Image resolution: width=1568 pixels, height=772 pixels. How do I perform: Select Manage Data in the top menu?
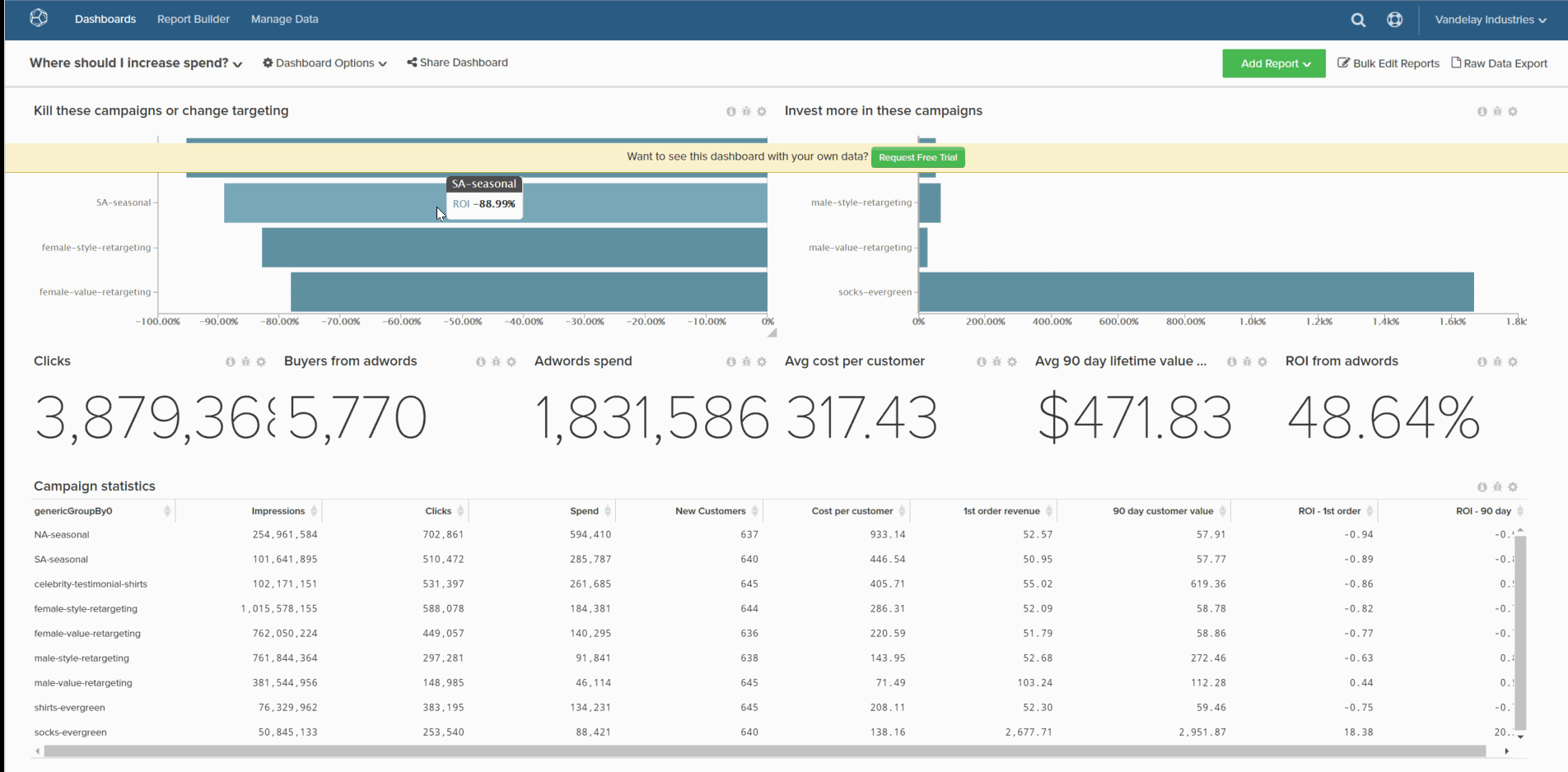[x=284, y=19]
